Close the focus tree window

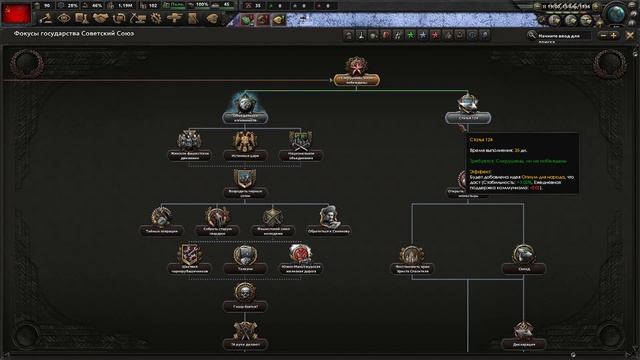[630, 36]
